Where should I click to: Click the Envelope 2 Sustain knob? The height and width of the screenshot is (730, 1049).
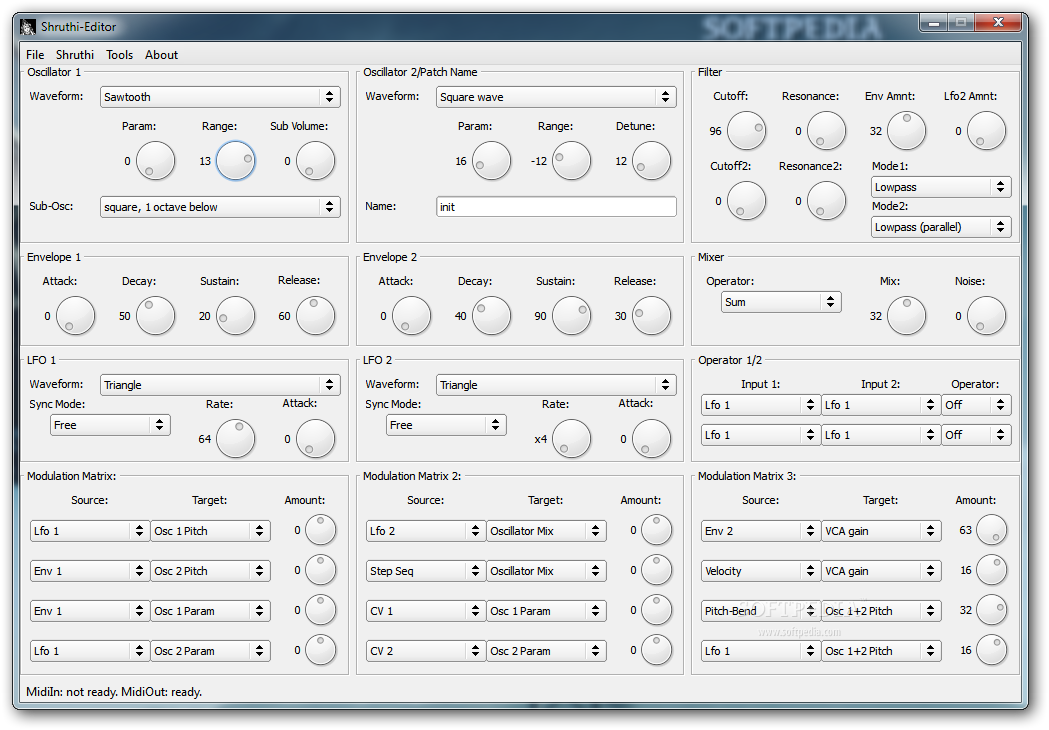click(x=571, y=316)
